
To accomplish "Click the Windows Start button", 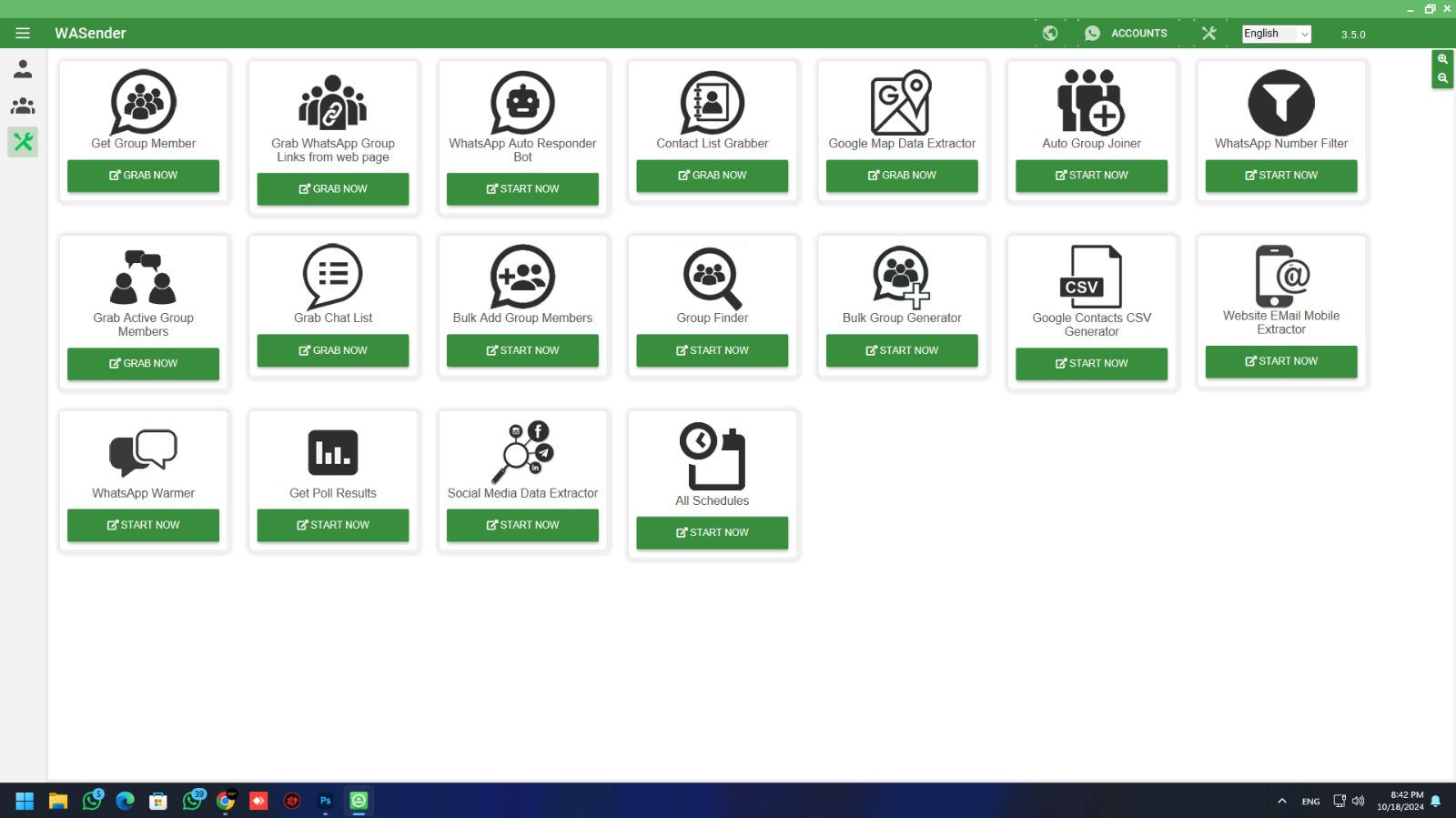I will 25,801.
